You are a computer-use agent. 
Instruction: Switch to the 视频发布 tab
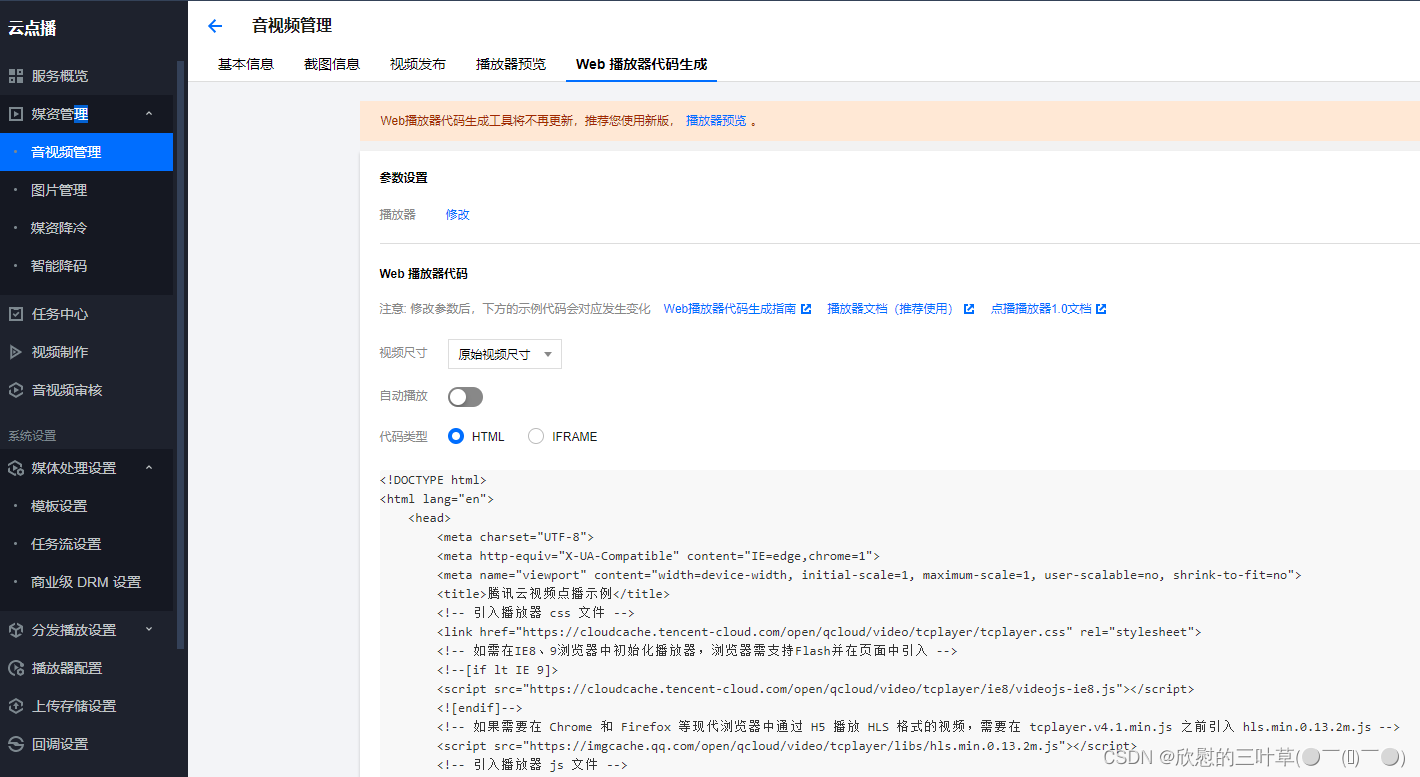(x=418, y=64)
